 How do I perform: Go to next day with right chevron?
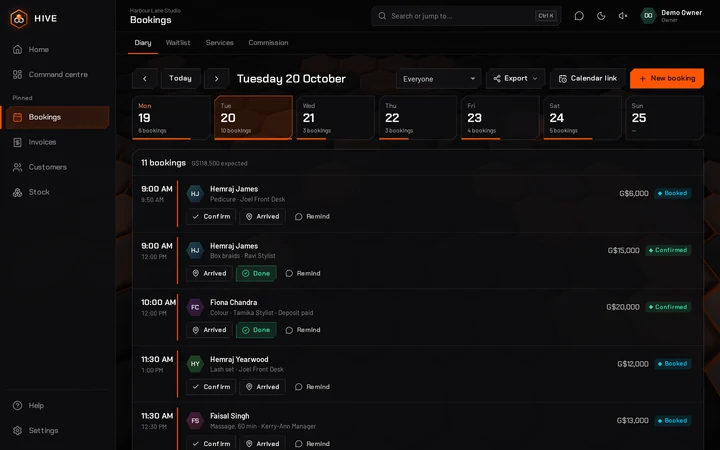click(x=217, y=79)
